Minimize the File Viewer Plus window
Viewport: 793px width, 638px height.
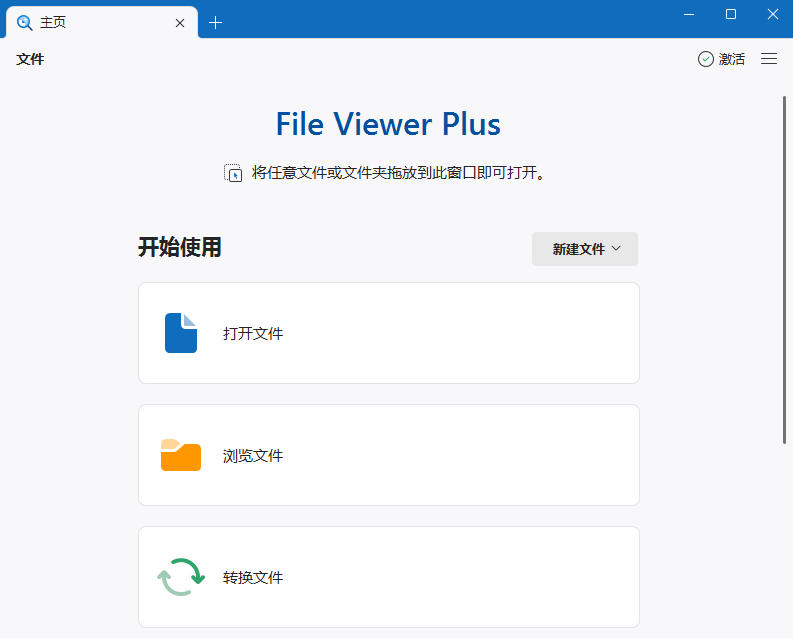[x=689, y=14]
